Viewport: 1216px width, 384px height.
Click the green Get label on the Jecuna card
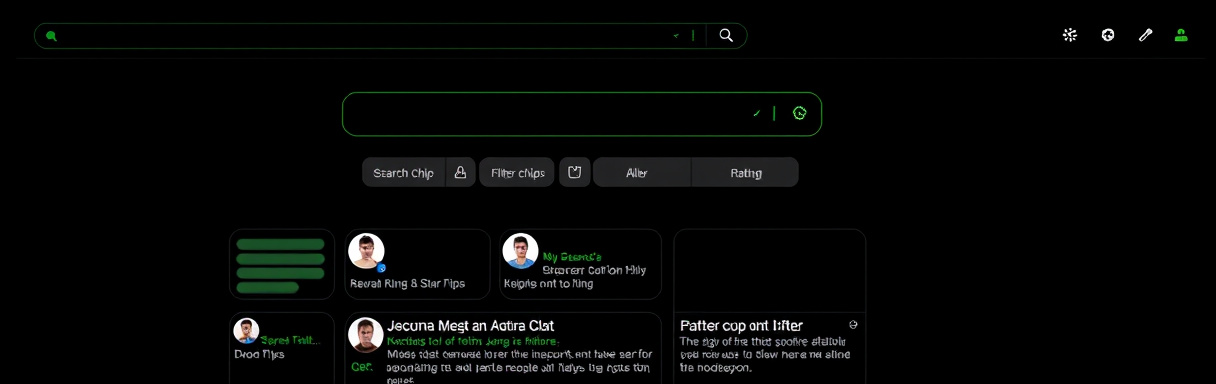click(x=361, y=367)
